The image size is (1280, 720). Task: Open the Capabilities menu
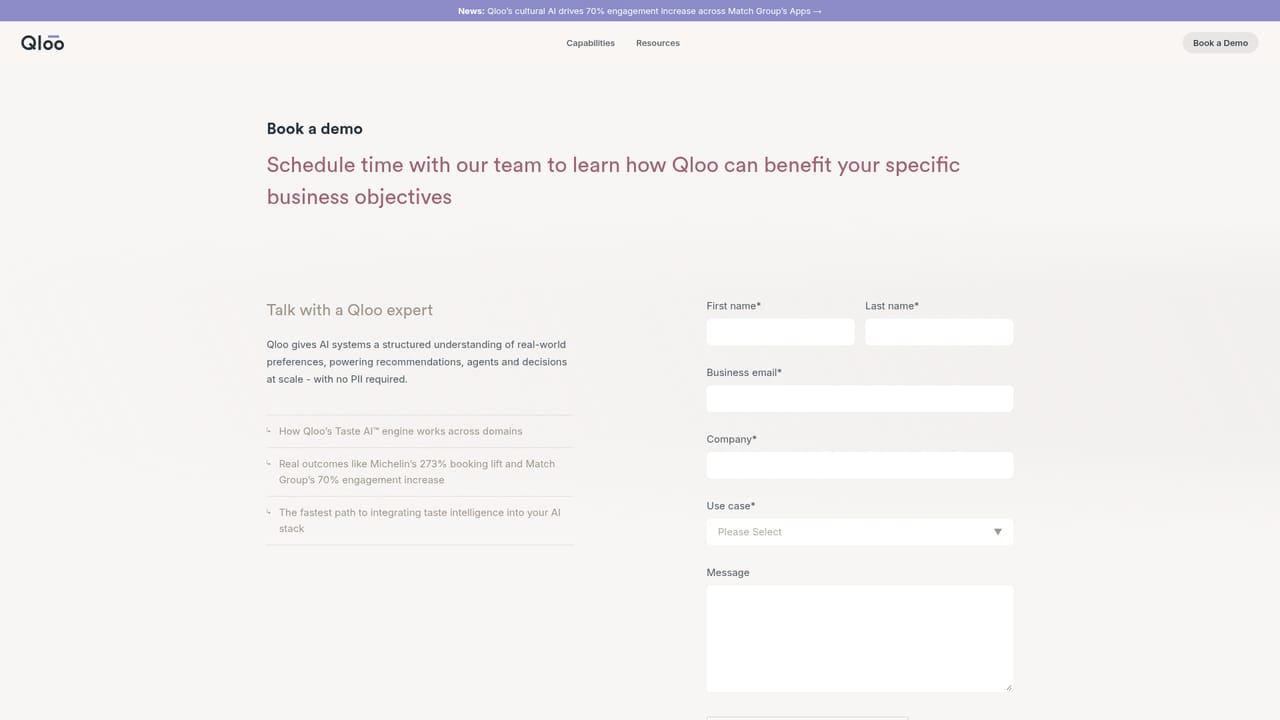coord(590,43)
